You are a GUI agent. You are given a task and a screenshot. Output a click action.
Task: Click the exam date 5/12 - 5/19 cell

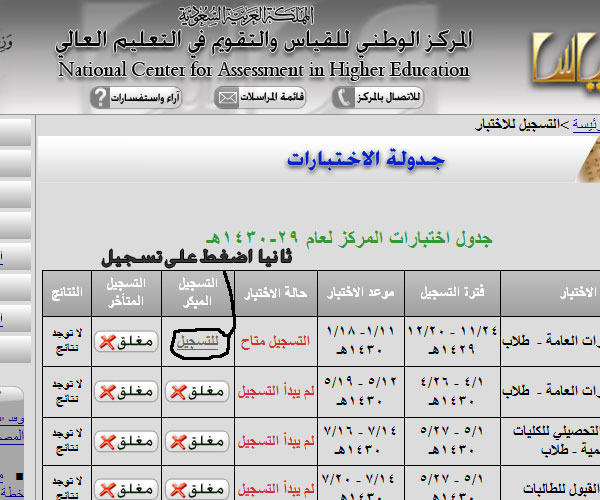[360, 391]
